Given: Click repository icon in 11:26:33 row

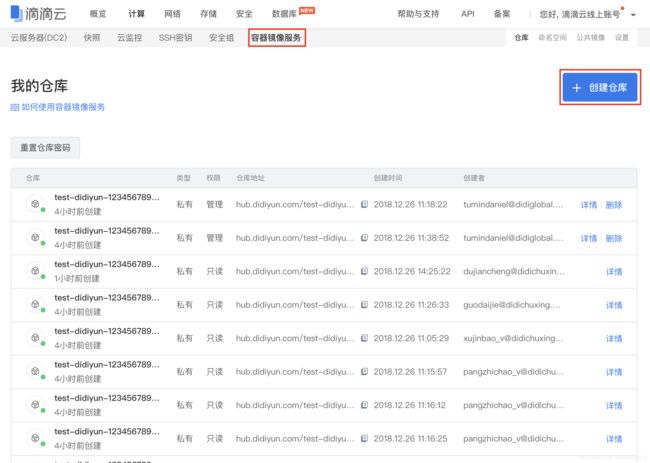Looking at the screenshot, I should [x=36, y=304].
